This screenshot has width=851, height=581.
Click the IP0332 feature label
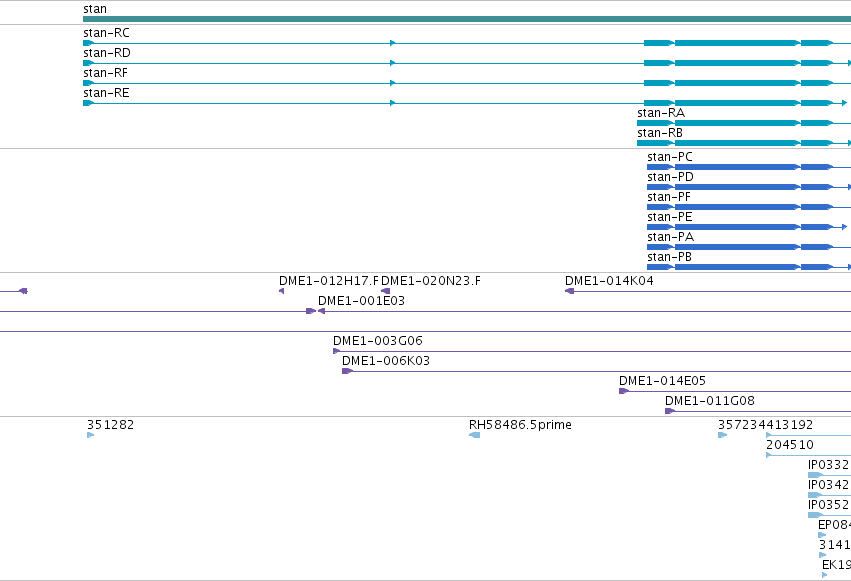(x=829, y=465)
